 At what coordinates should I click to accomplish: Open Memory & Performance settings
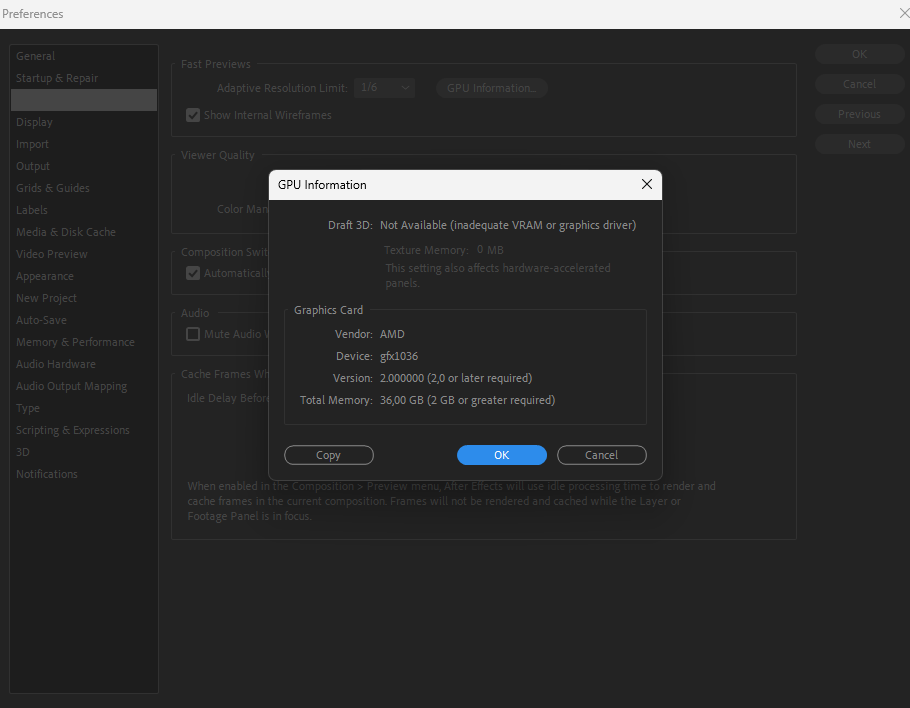(75, 341)
